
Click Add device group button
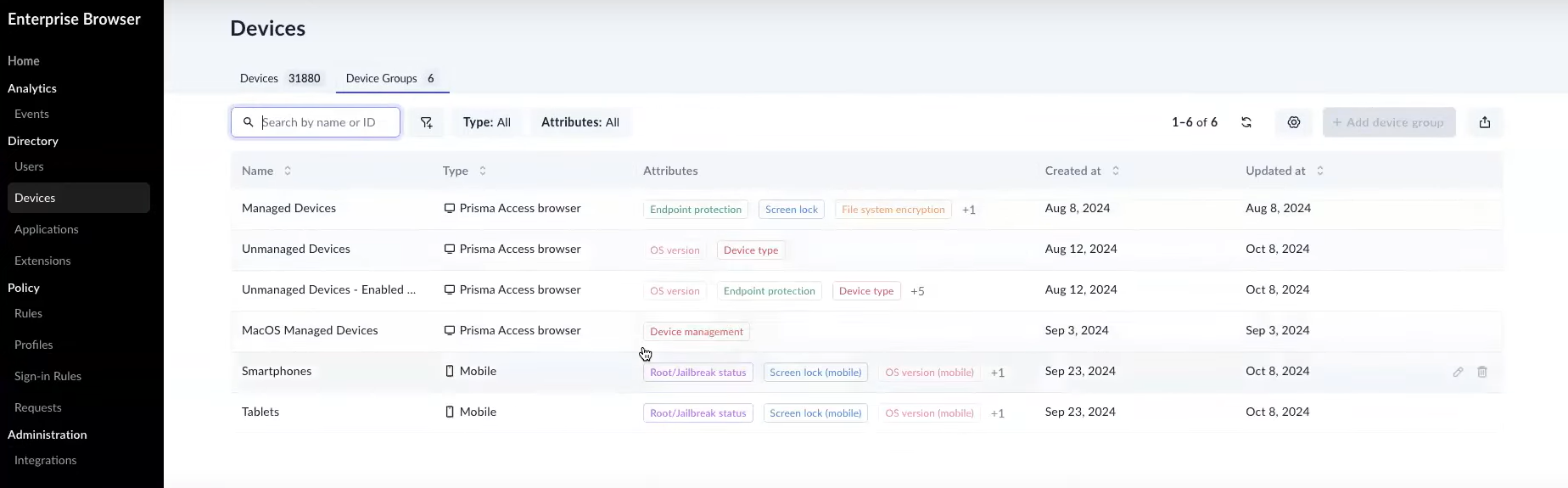click(x=1388, y=122)
